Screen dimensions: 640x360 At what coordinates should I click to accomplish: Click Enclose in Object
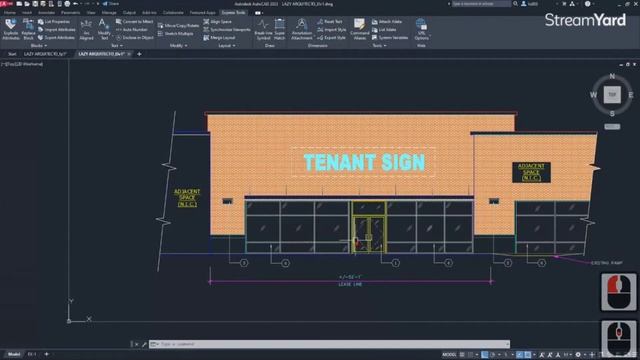click(x=134, y=38)
